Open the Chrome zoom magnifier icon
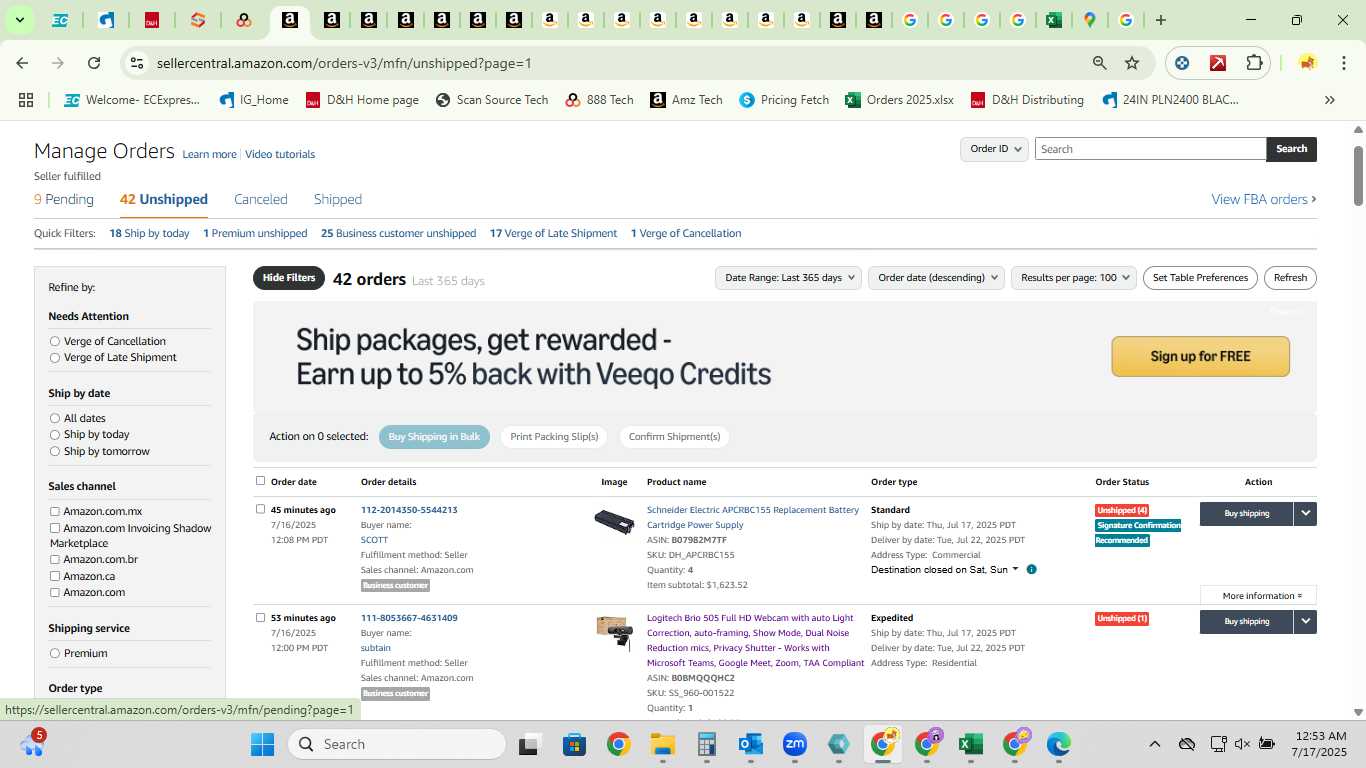The image size is (1366, 768). point(1099,63)
